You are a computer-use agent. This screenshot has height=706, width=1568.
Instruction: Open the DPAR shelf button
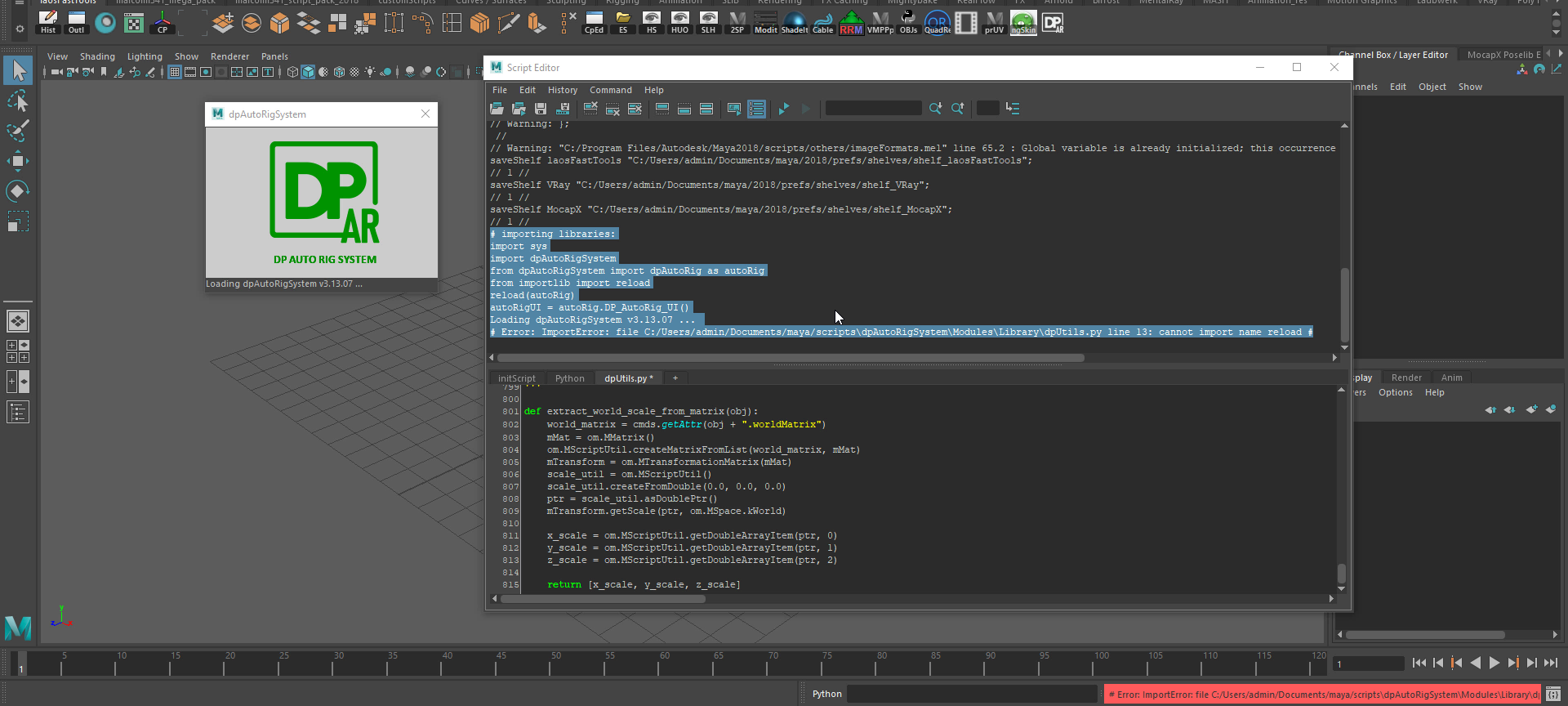coord(1053,23)
